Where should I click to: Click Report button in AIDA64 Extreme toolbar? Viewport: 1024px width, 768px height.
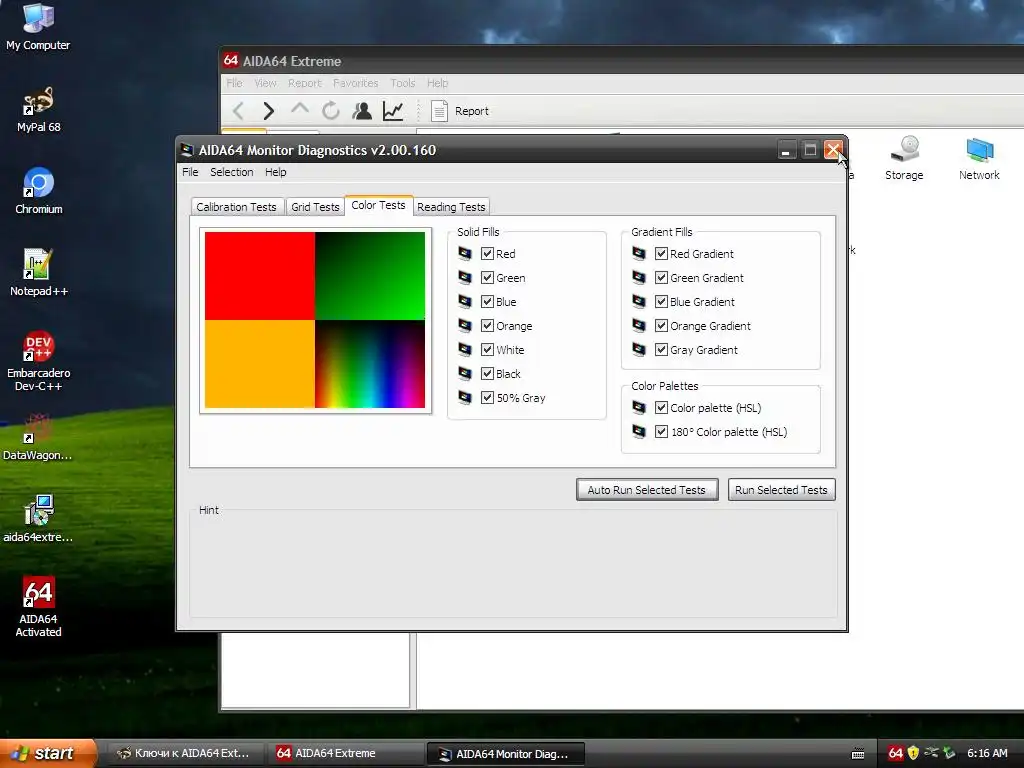[x=460, y=111]
